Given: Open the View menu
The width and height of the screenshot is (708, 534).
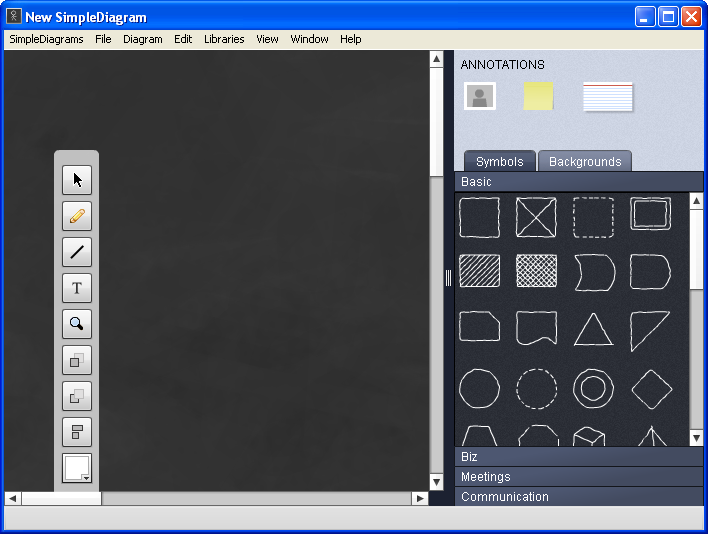Looking at the screenshot, I should (267, 39).
